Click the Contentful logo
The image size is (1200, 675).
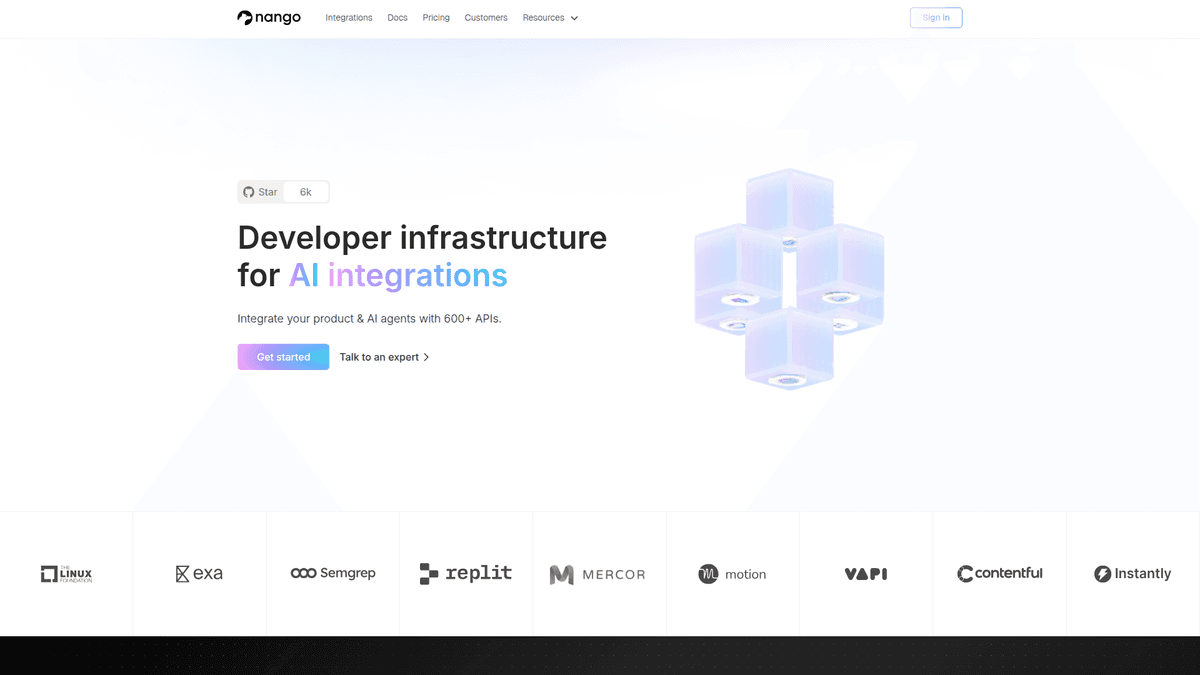tap(1000, 574)
